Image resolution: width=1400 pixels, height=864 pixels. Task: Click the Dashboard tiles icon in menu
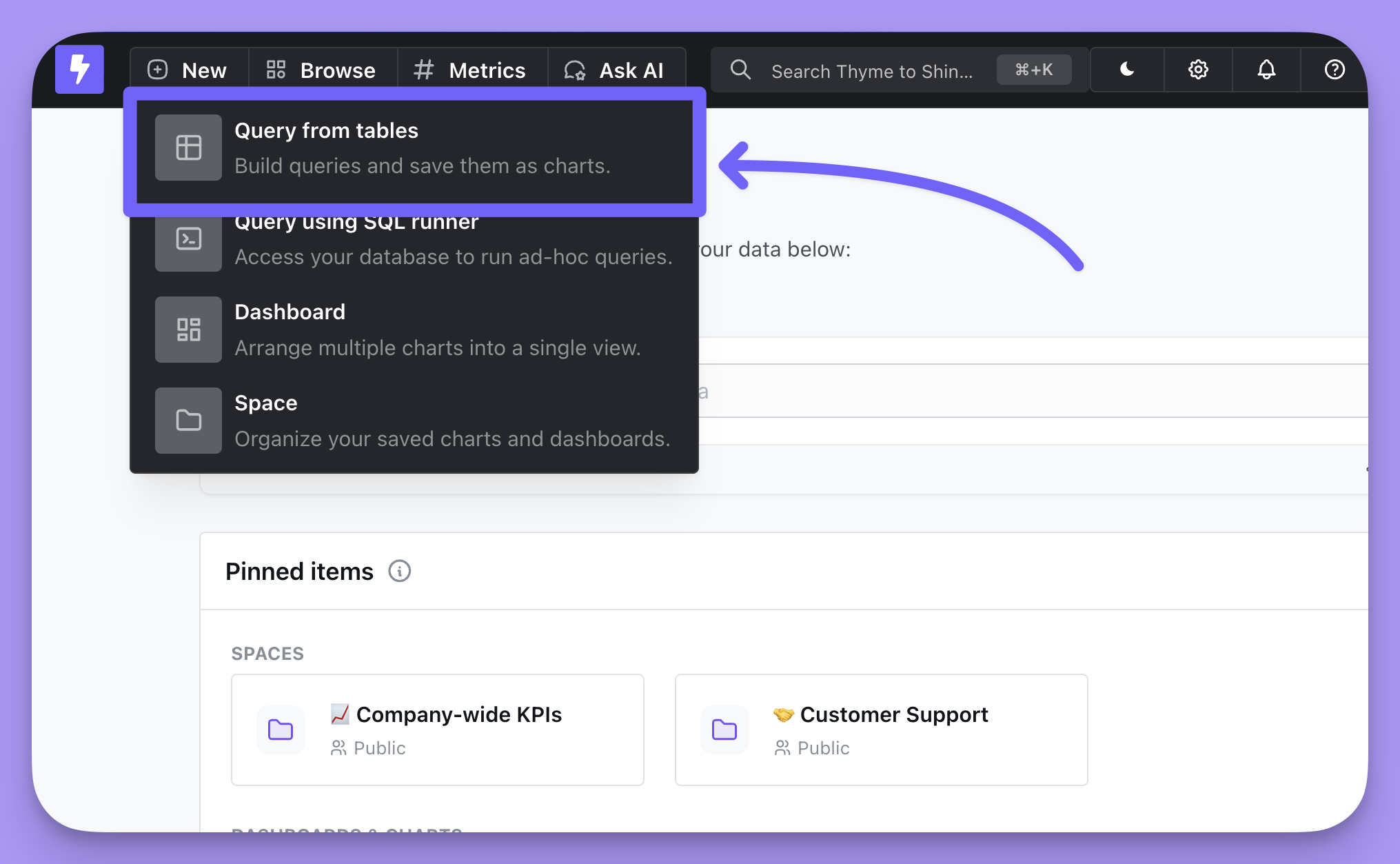tap(188, 330)
